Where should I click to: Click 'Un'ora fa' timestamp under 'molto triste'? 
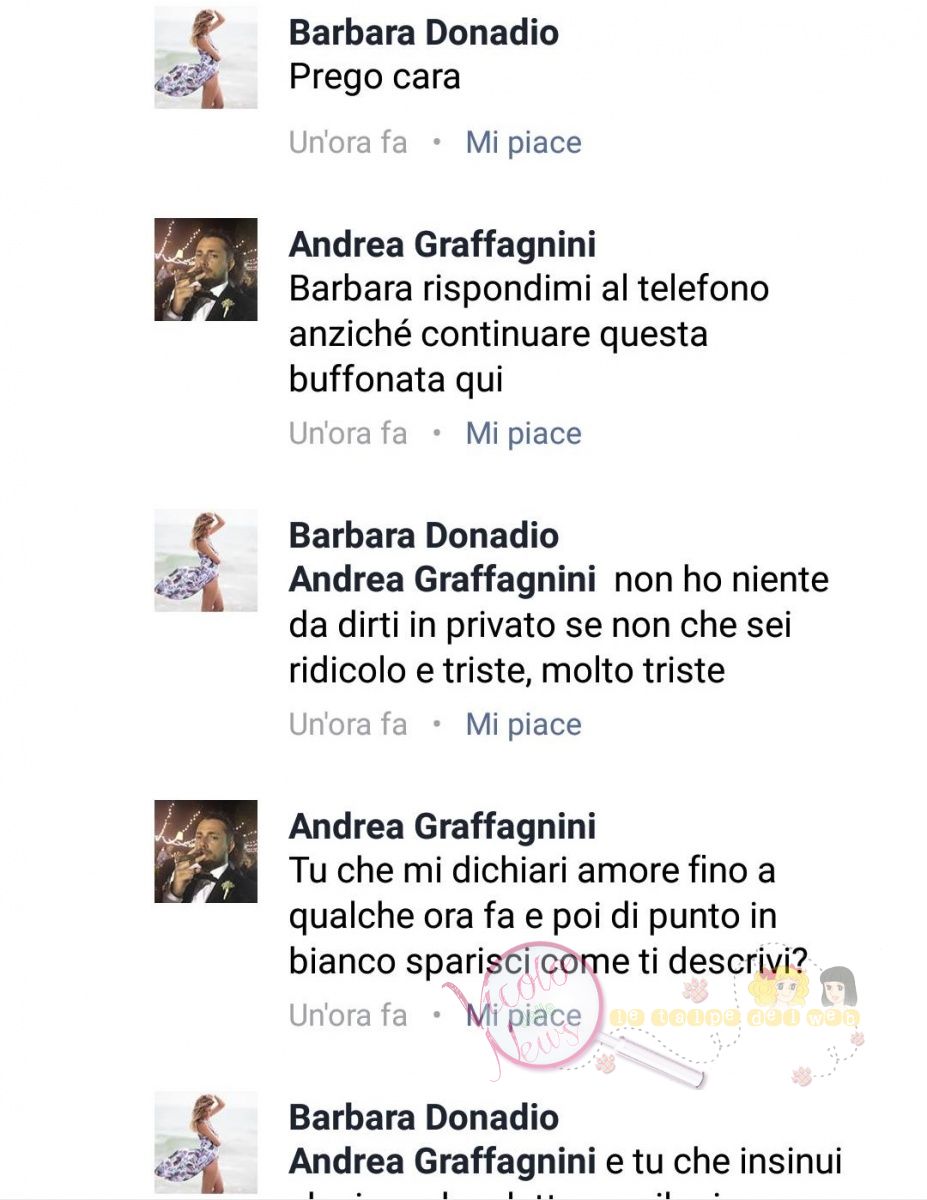pyautogui.click(x=348, y=725)
